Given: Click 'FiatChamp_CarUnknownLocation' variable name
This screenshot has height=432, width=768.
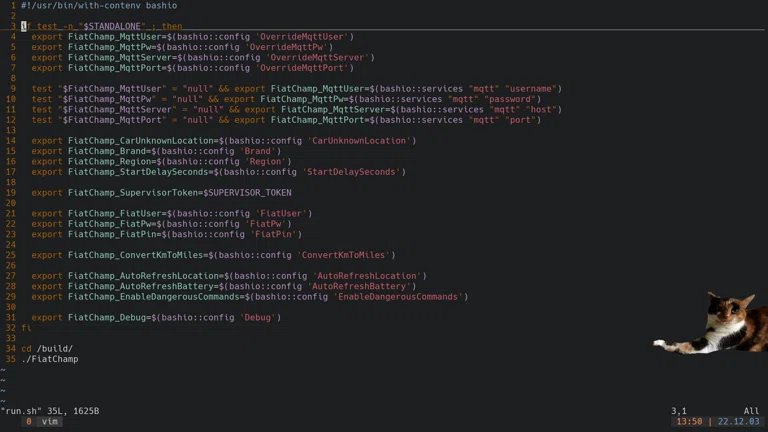Looking at the screenshot, I should coord(141,141).
